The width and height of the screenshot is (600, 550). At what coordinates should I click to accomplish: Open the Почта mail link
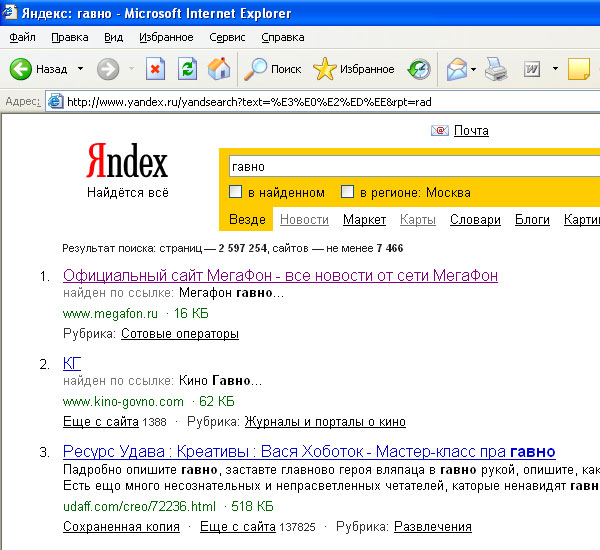point(470,131)
